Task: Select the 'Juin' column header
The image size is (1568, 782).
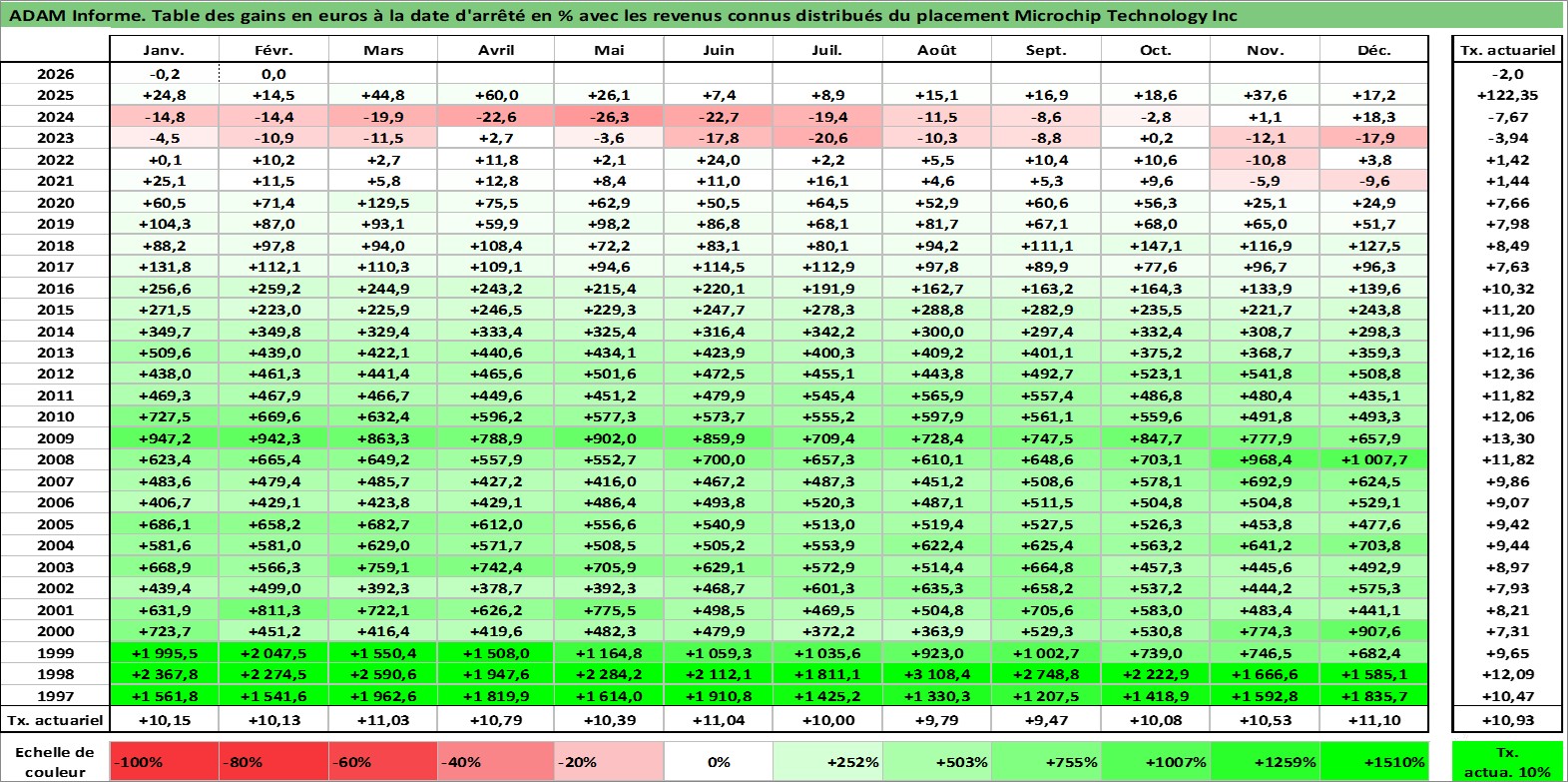Action: tap(718, 50)
